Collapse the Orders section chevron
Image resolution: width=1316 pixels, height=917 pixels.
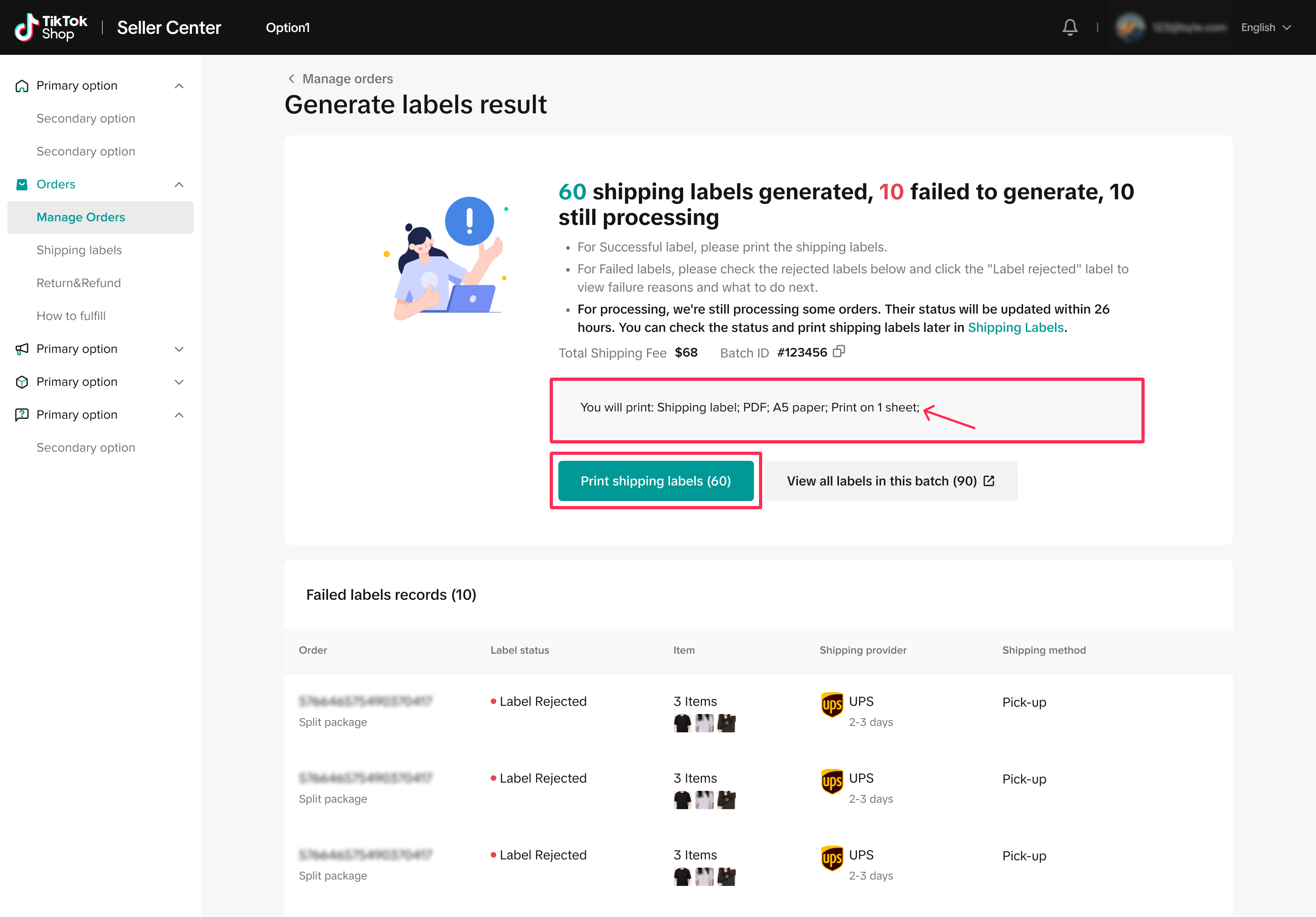click(x=179, y=184)
